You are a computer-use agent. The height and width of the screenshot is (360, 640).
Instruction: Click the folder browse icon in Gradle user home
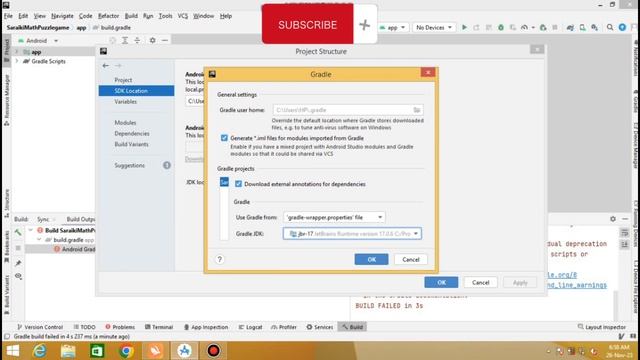[x=416, y=110]
